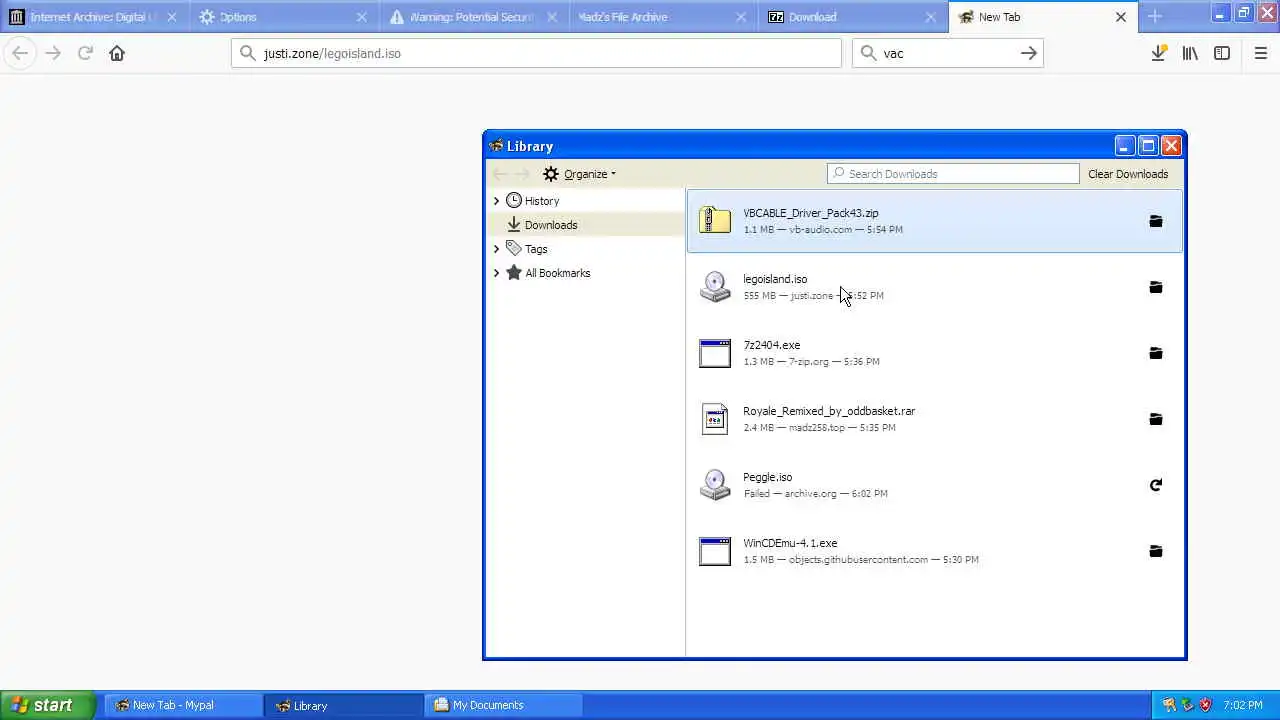Go to the browser home page
The width and height of the screenshot is (1280, 720).
tap(117, 53)
